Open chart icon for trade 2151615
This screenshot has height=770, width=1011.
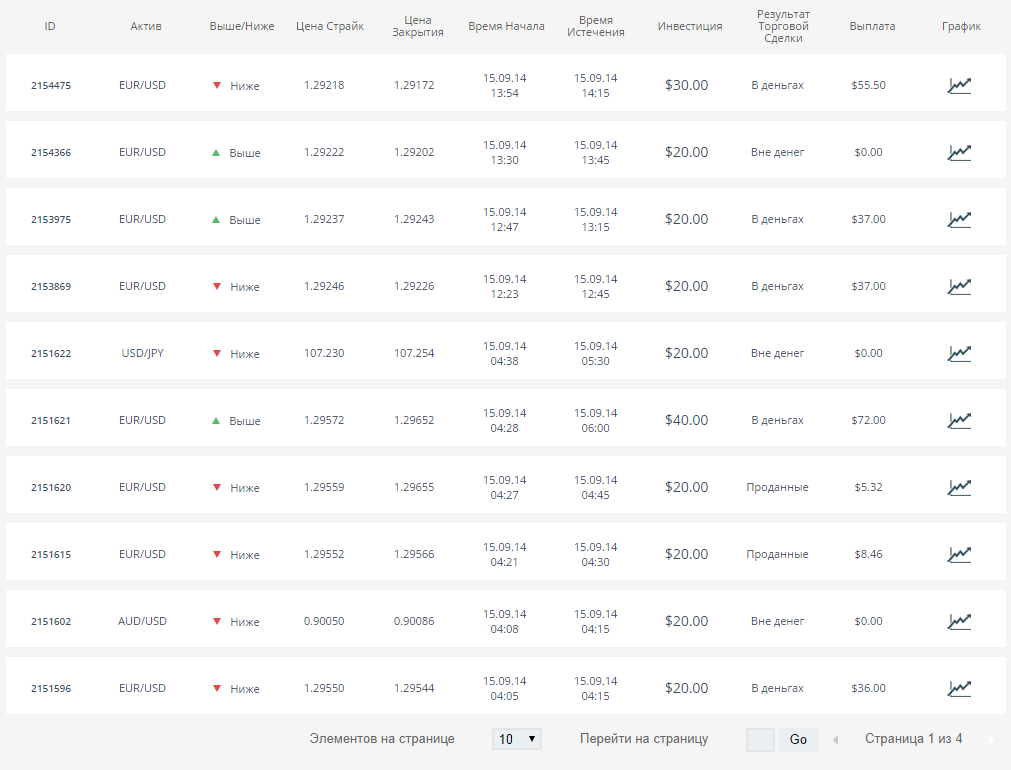coord(959,554)
